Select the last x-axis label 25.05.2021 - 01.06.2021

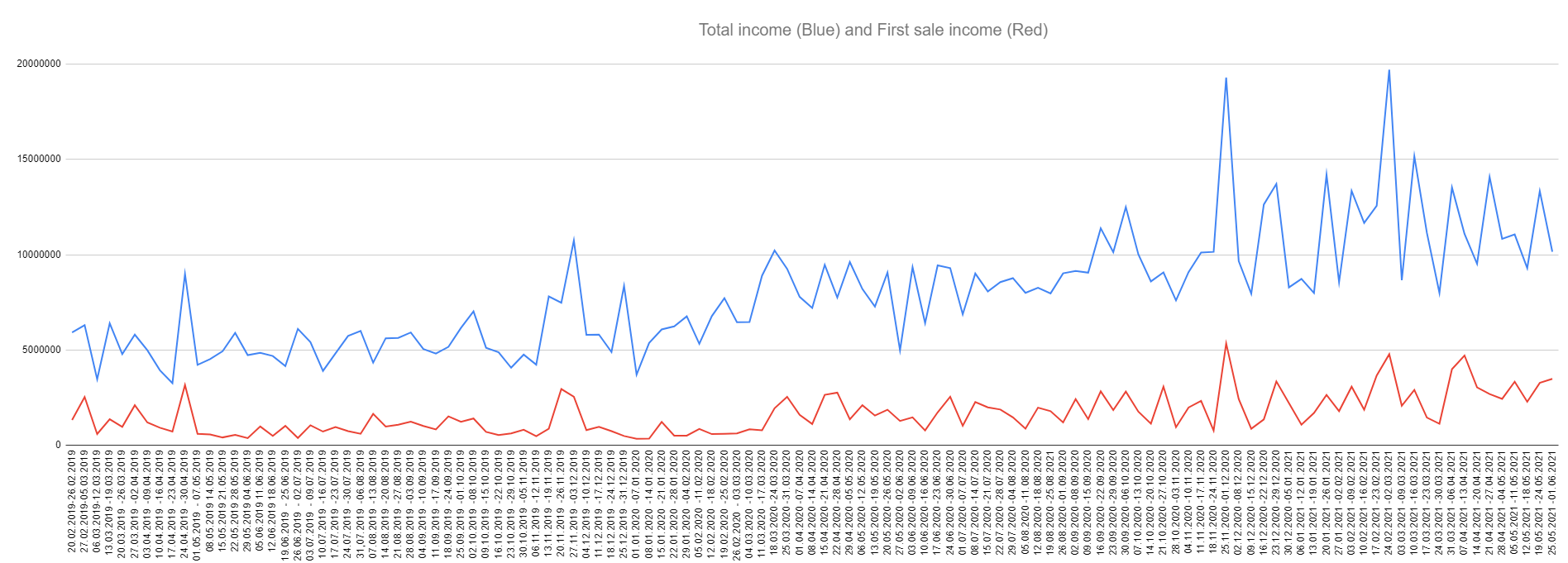click(1552, 503)
